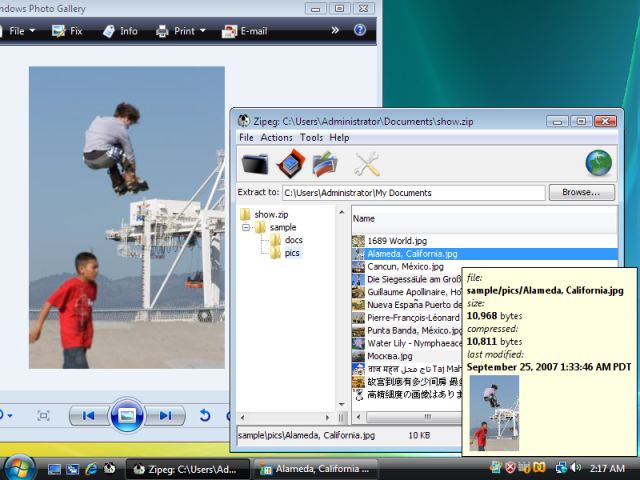Click the displayed photo in Photo Gallery
This screenshot has width=640, height=480.
[x=127, y=218]
